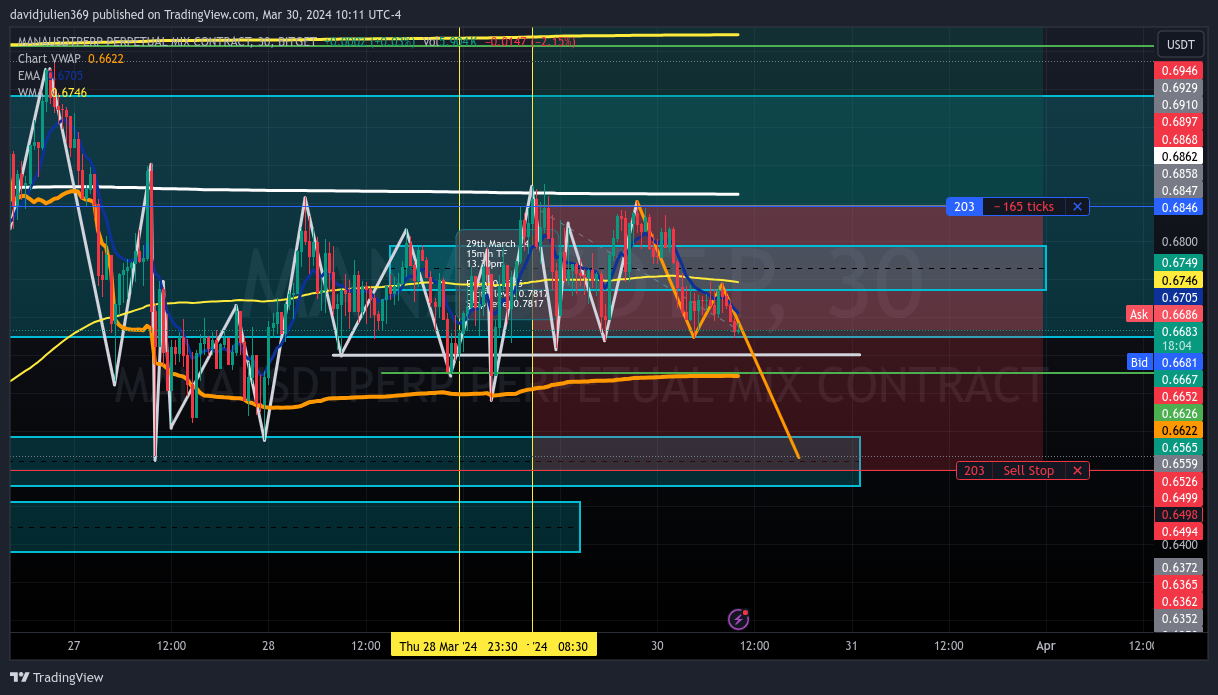Click the 0.6946 red price tag
This screenshot has height=695, width=1218.
click(1181, 71)
